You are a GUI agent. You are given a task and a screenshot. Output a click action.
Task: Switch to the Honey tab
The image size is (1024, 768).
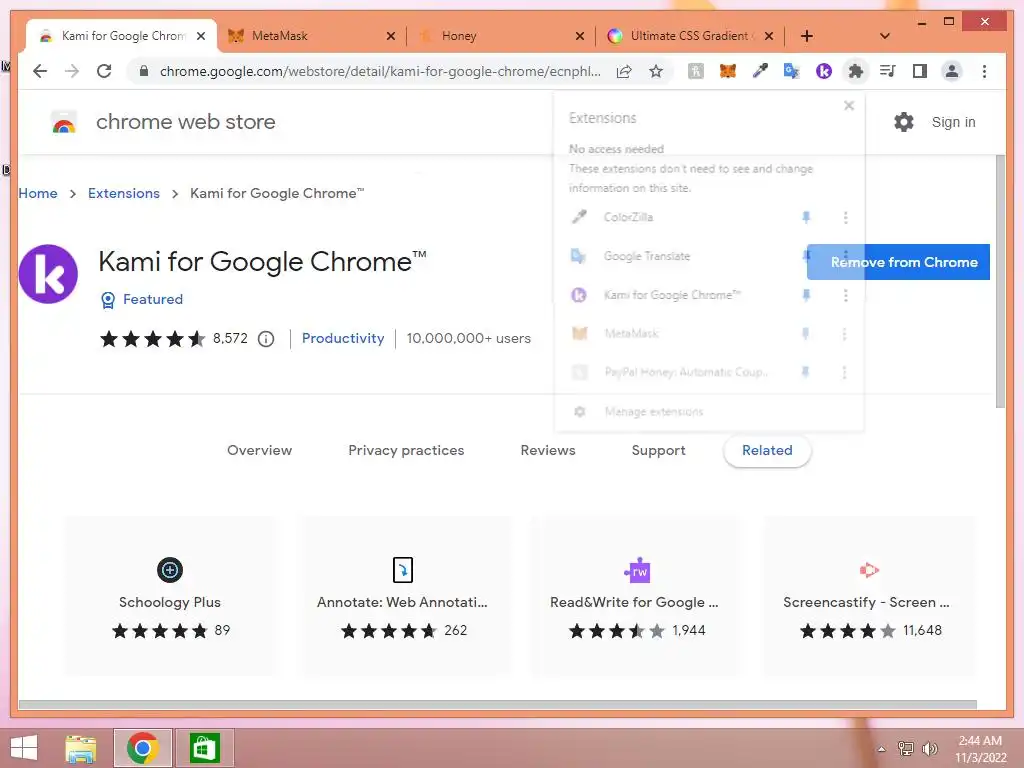(x=500, y=36)
